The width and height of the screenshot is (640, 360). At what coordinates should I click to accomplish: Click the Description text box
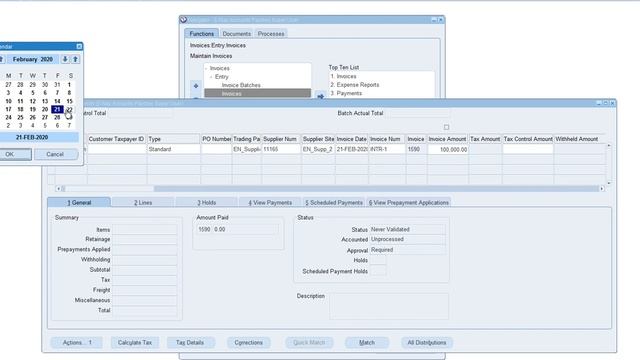pos(389,306)
